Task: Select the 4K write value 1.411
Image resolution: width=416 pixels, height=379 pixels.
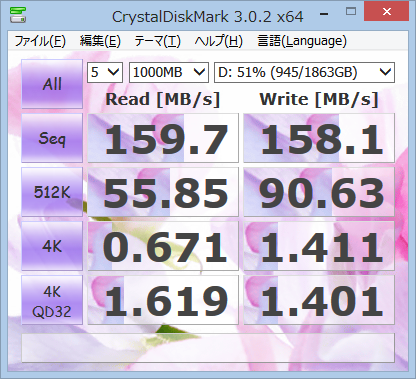Action: coord(319,246)
